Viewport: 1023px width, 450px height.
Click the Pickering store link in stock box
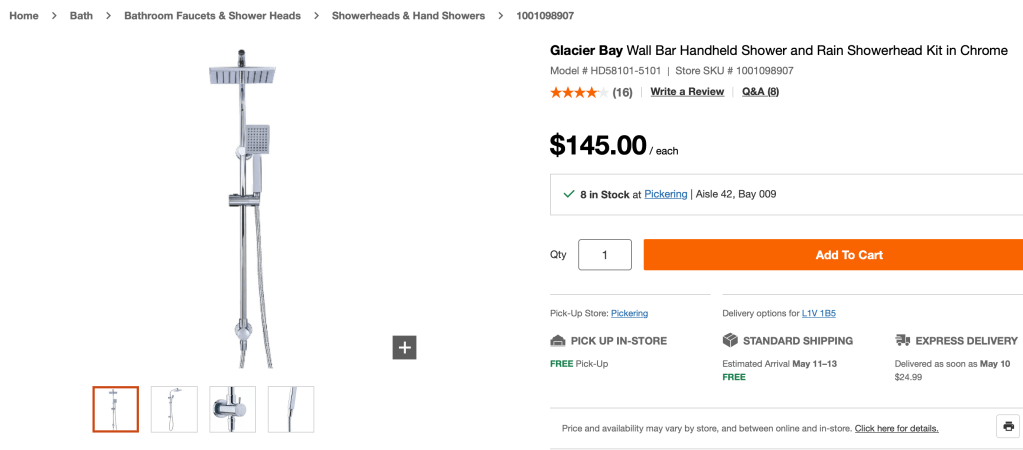point(666,194)
